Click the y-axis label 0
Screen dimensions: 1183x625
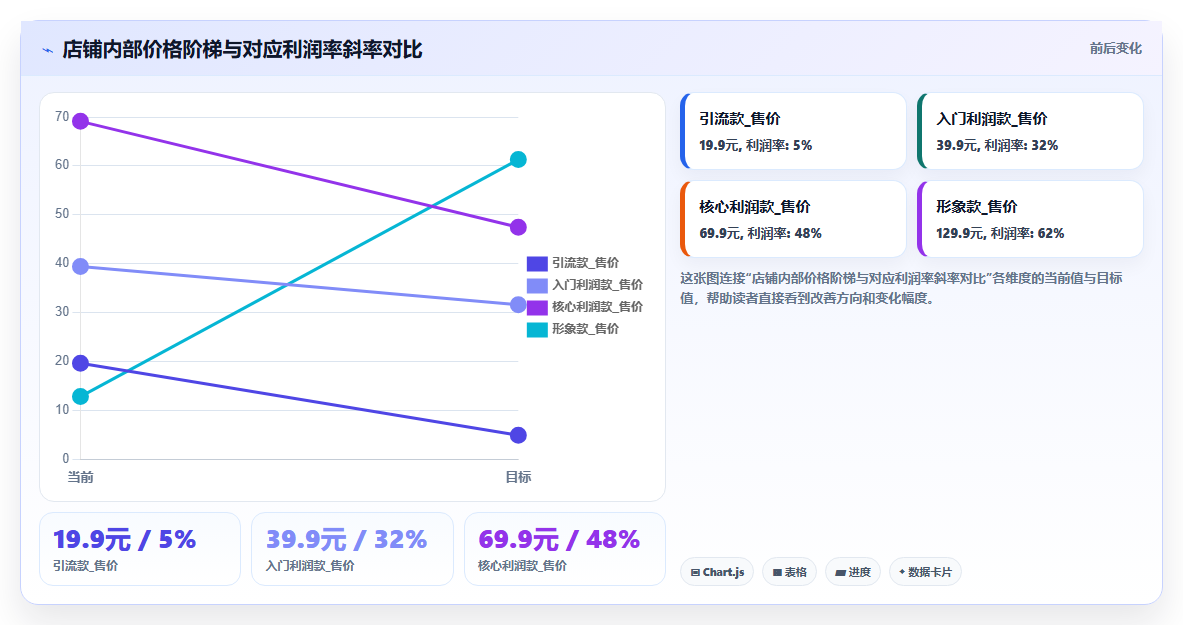coord(66,458)
